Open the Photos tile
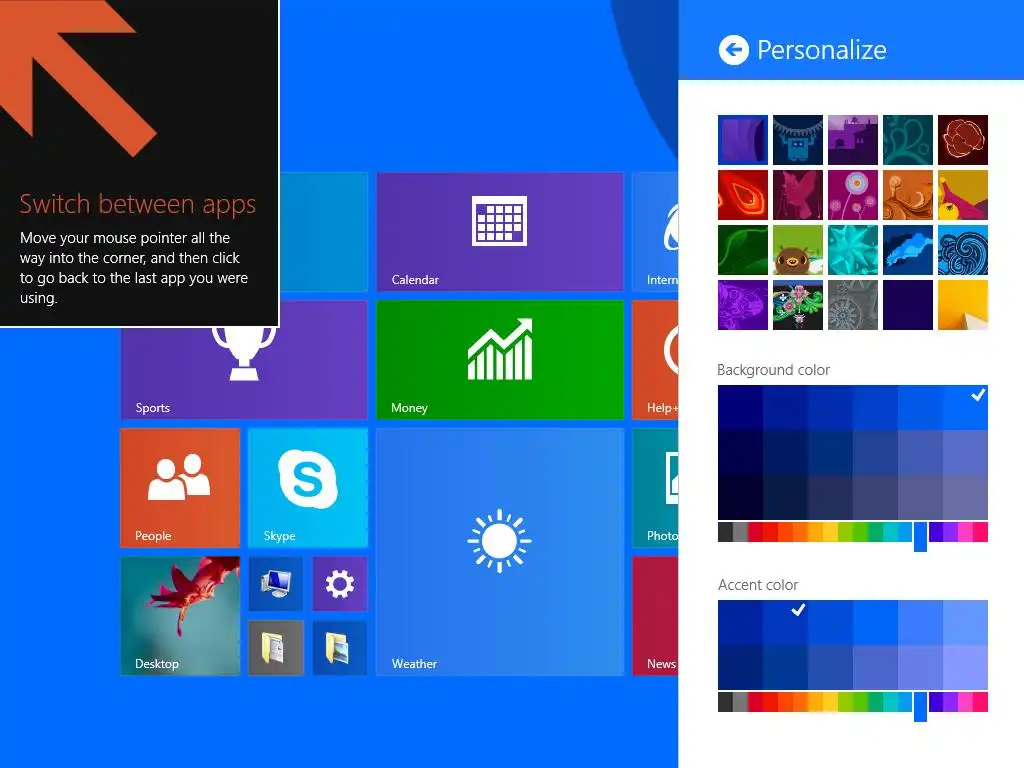Screen dimensions: 1024x768 coord(656,487)
